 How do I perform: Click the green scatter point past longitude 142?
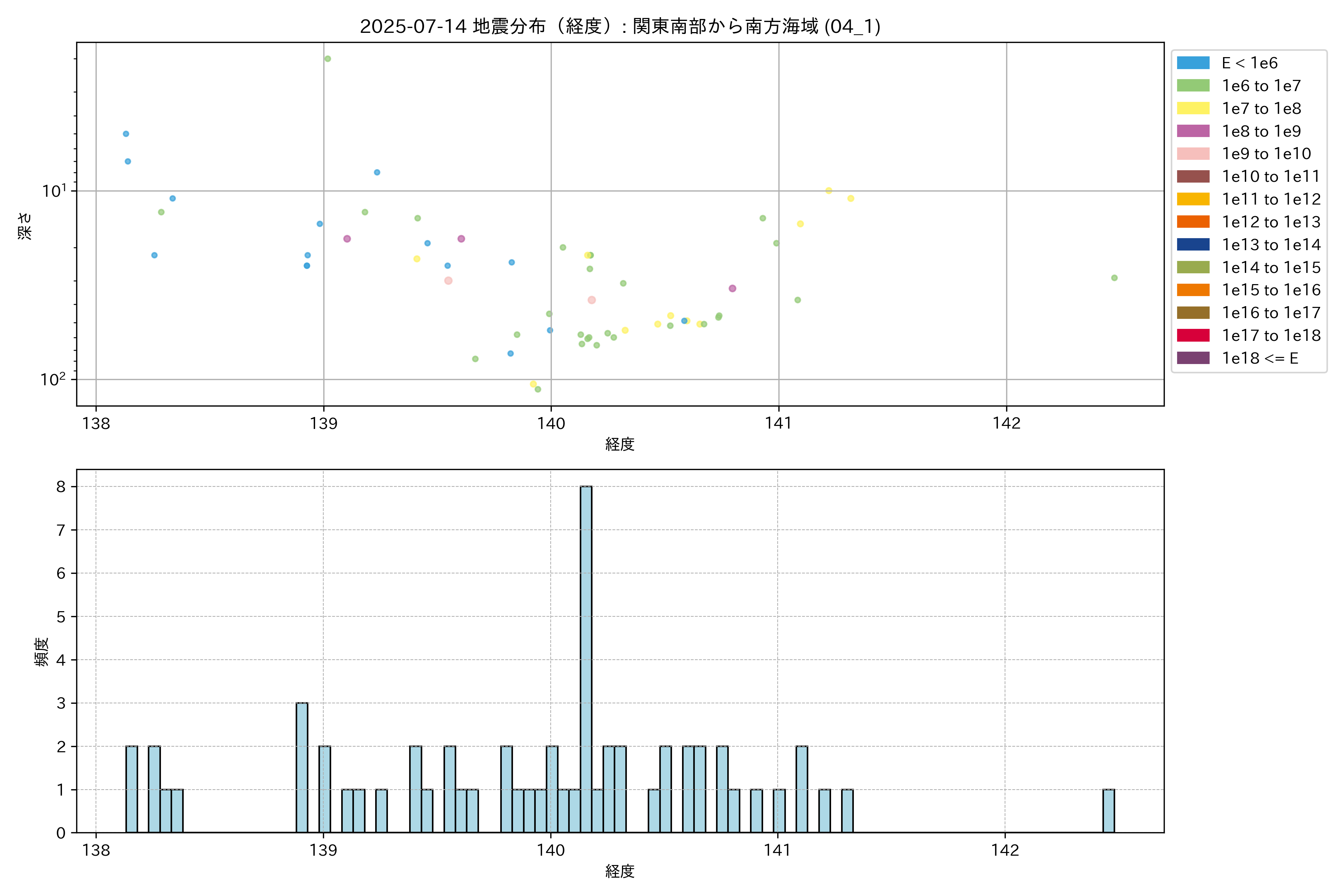(1114, 278)
